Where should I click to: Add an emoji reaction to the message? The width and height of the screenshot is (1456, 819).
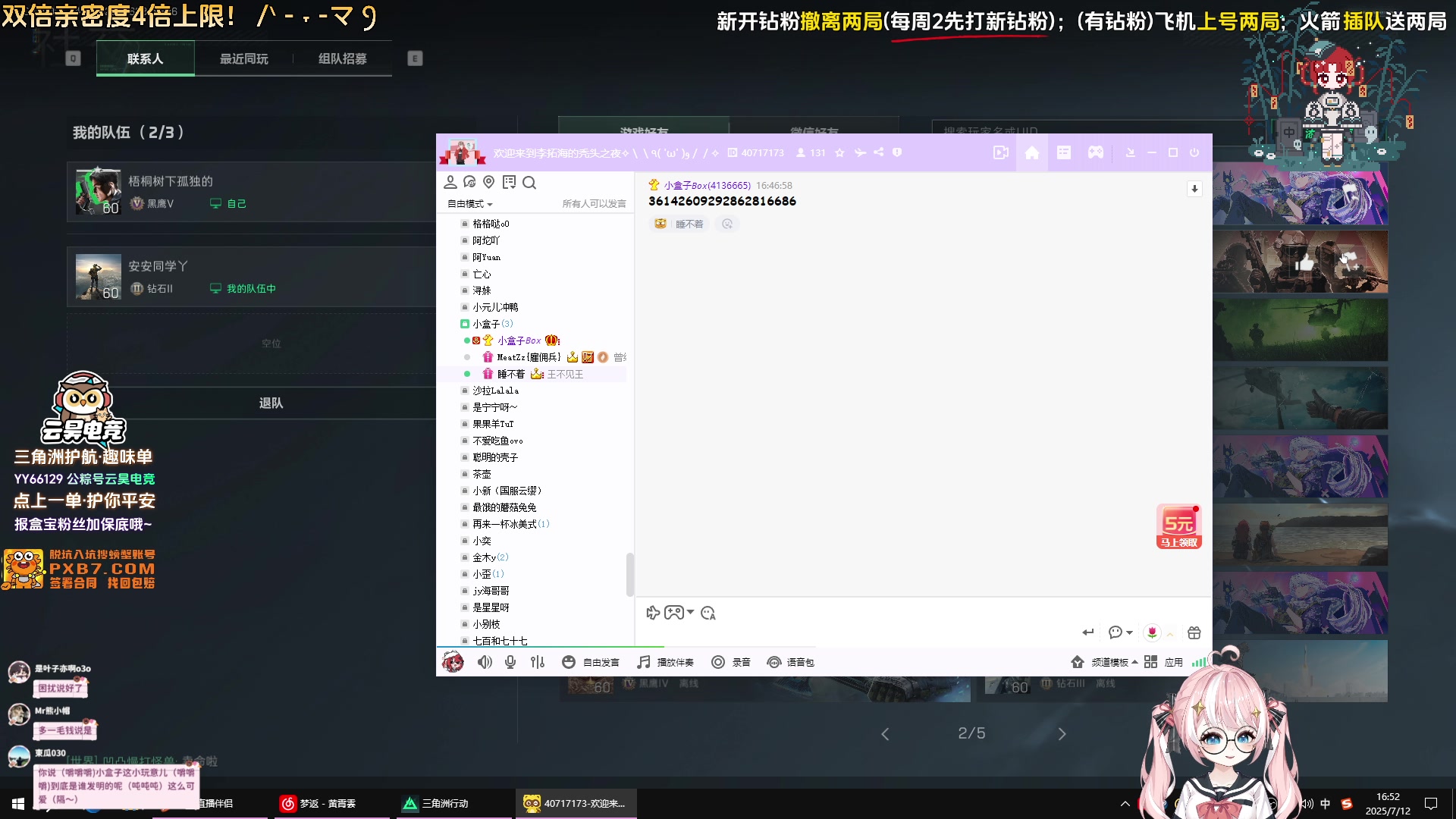727,224
